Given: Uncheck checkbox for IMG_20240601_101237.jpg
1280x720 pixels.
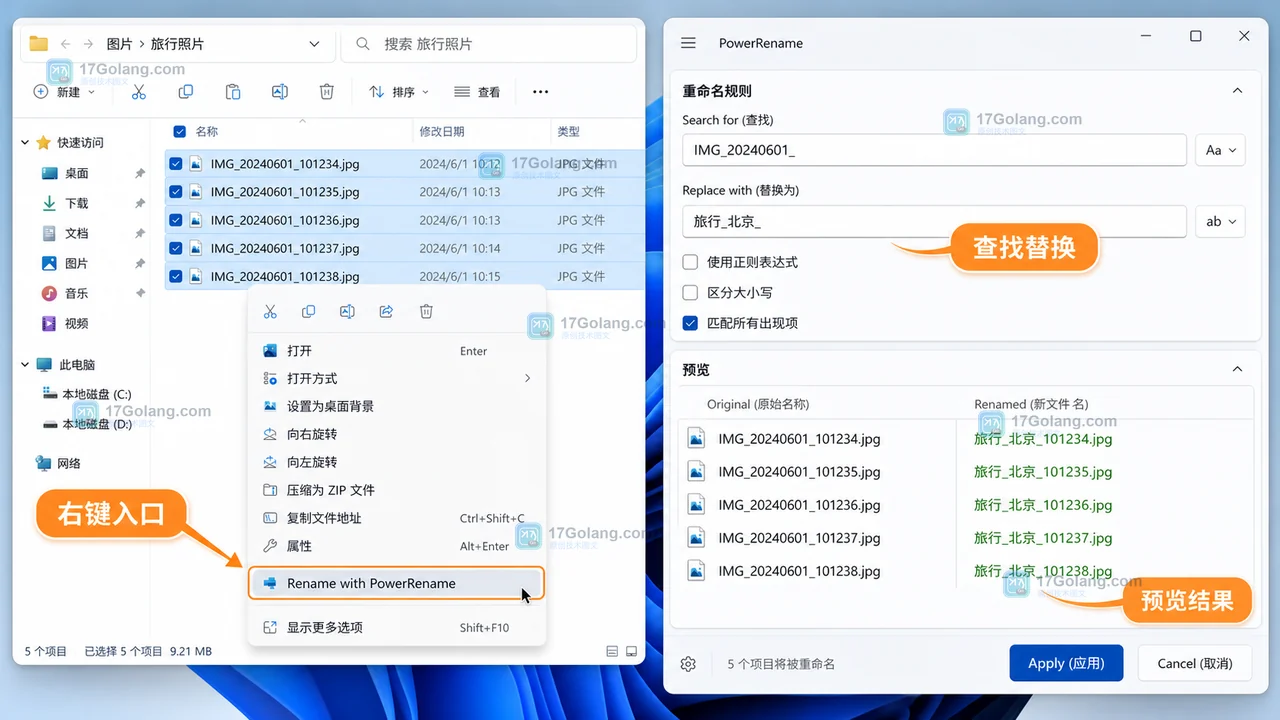Looking at the screenshot, I should pos(176,248).
